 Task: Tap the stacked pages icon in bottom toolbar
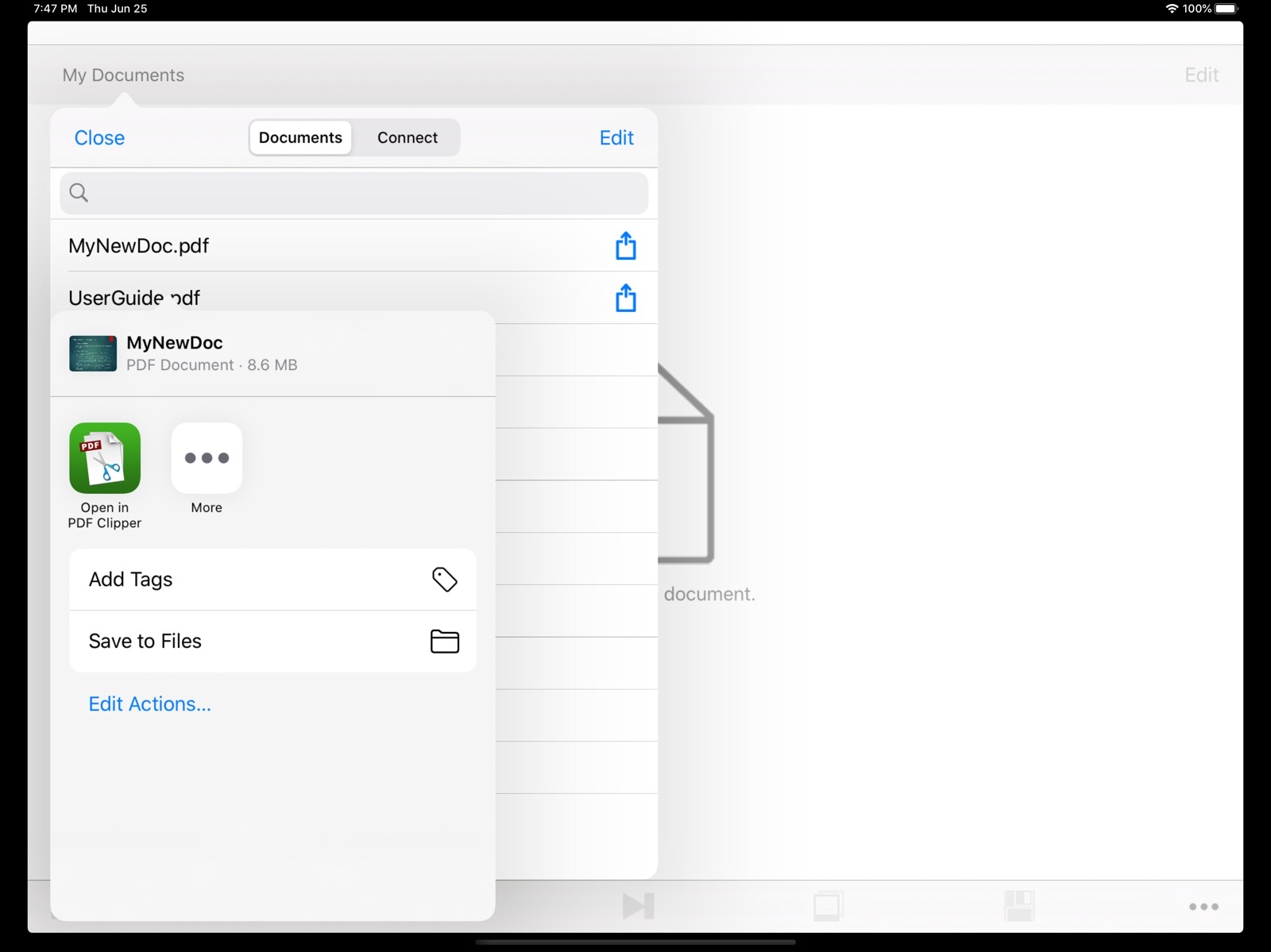[828, 906]
